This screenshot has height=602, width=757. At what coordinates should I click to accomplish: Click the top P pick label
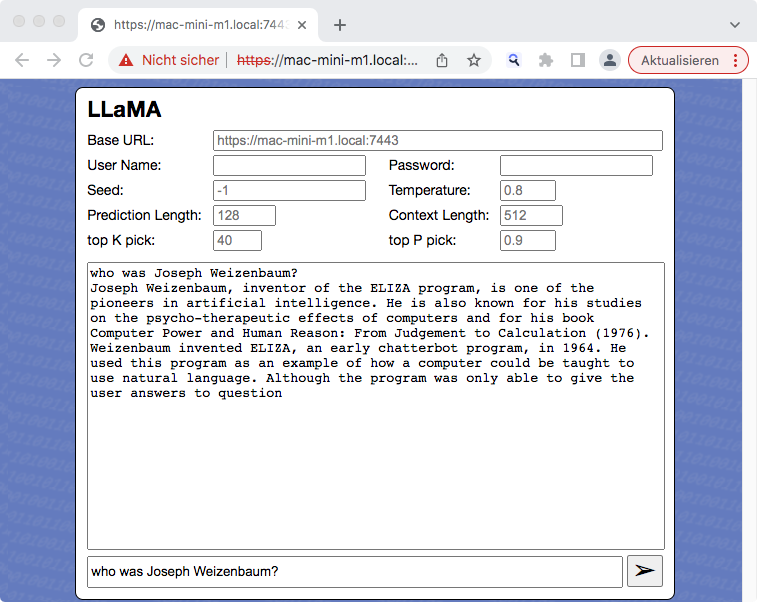click(x=422, y=240)
